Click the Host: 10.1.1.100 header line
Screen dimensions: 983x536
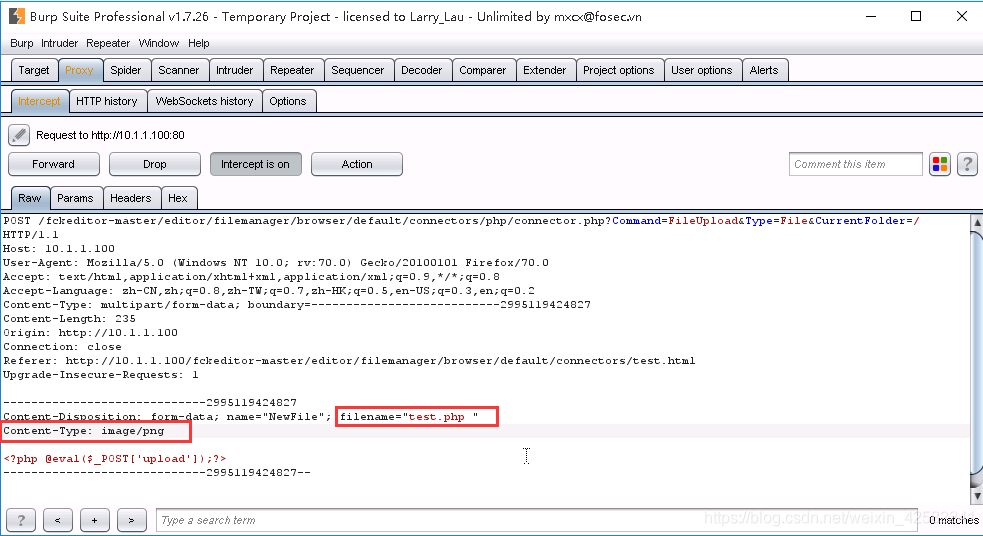(59, 249)
